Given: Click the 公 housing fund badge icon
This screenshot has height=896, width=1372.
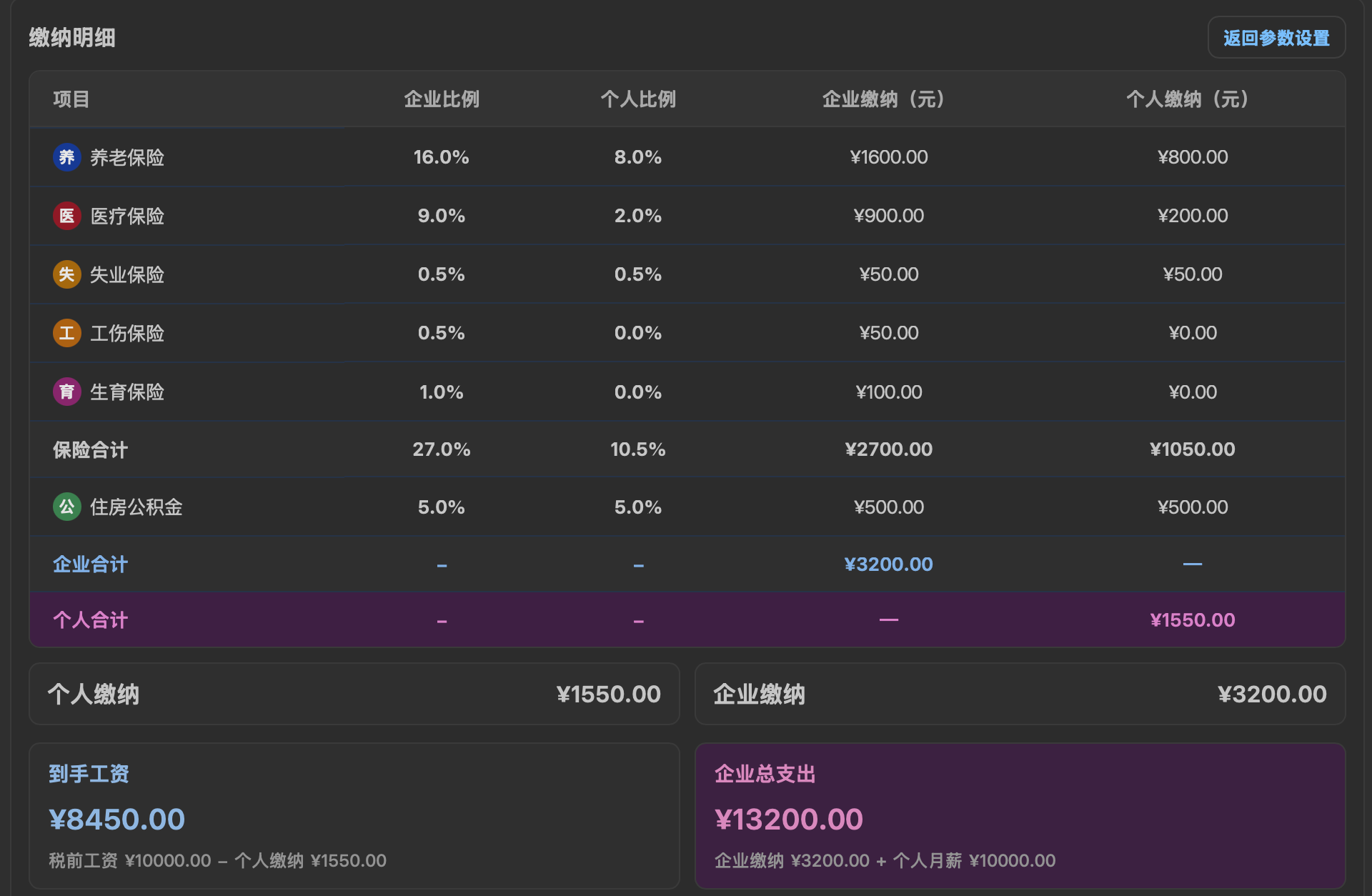Looking at the screenshot, I should click(66, 507).
